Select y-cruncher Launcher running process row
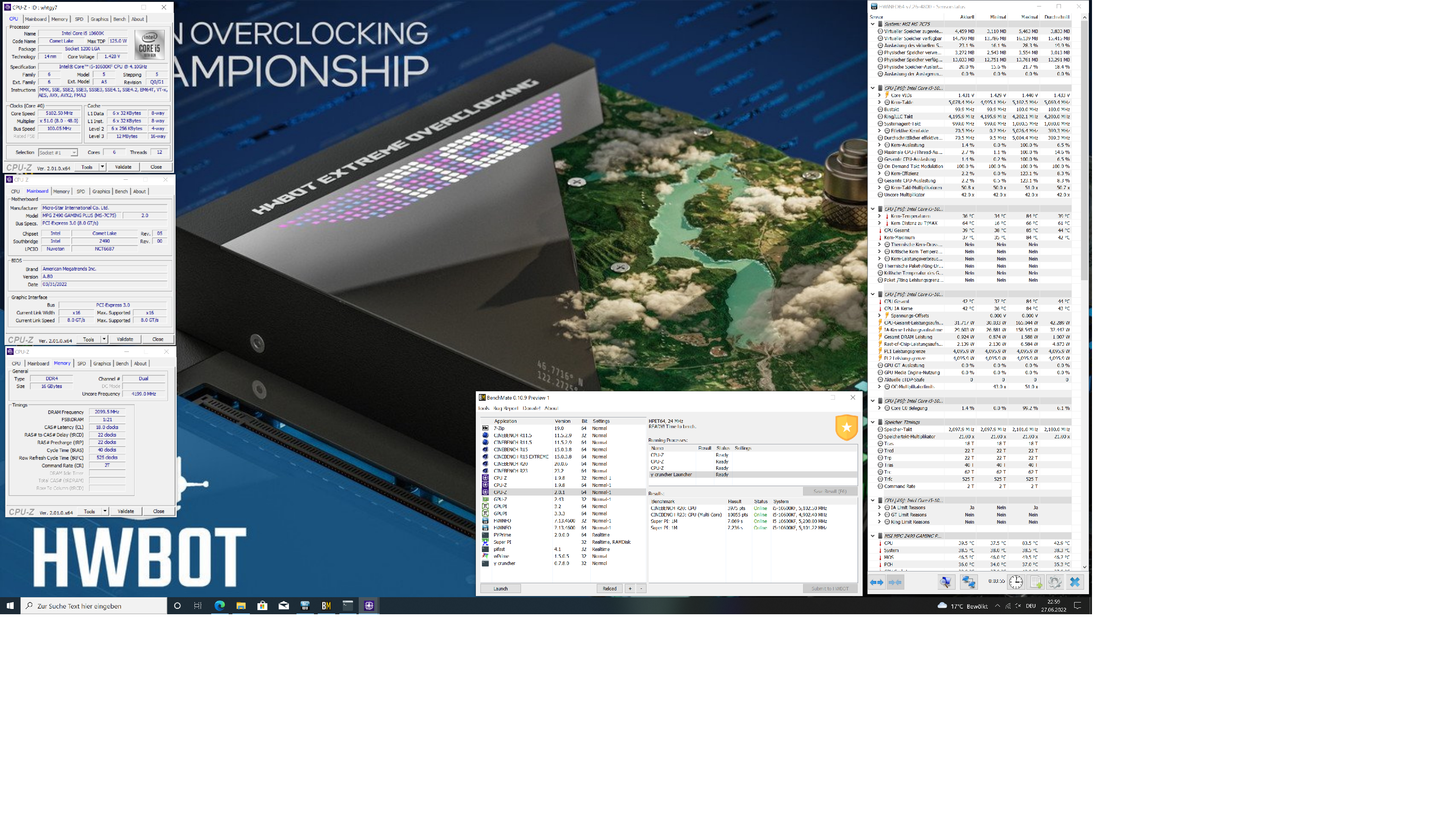This screenshot has height=819, width=1456. (753, 475)
